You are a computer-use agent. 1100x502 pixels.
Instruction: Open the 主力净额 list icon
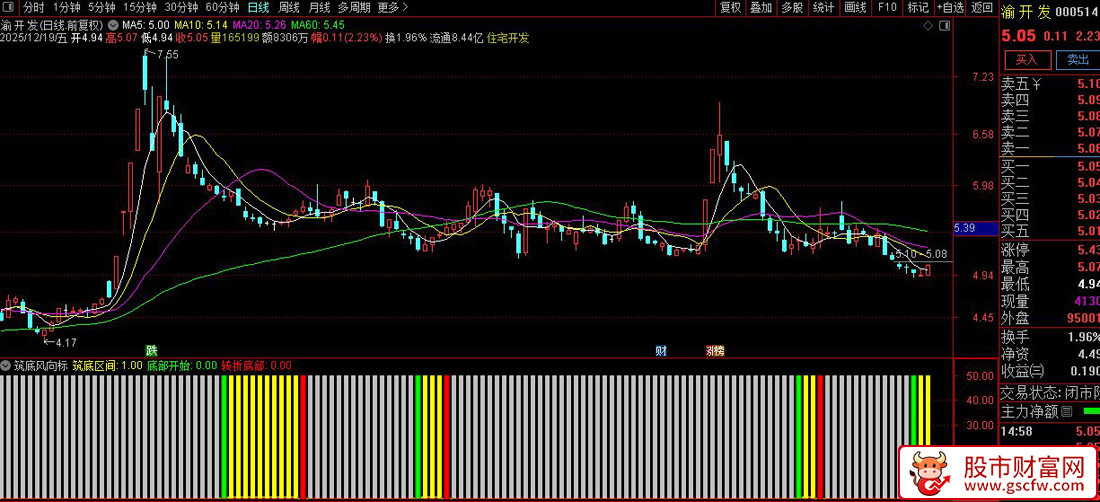click(1068, 410)
